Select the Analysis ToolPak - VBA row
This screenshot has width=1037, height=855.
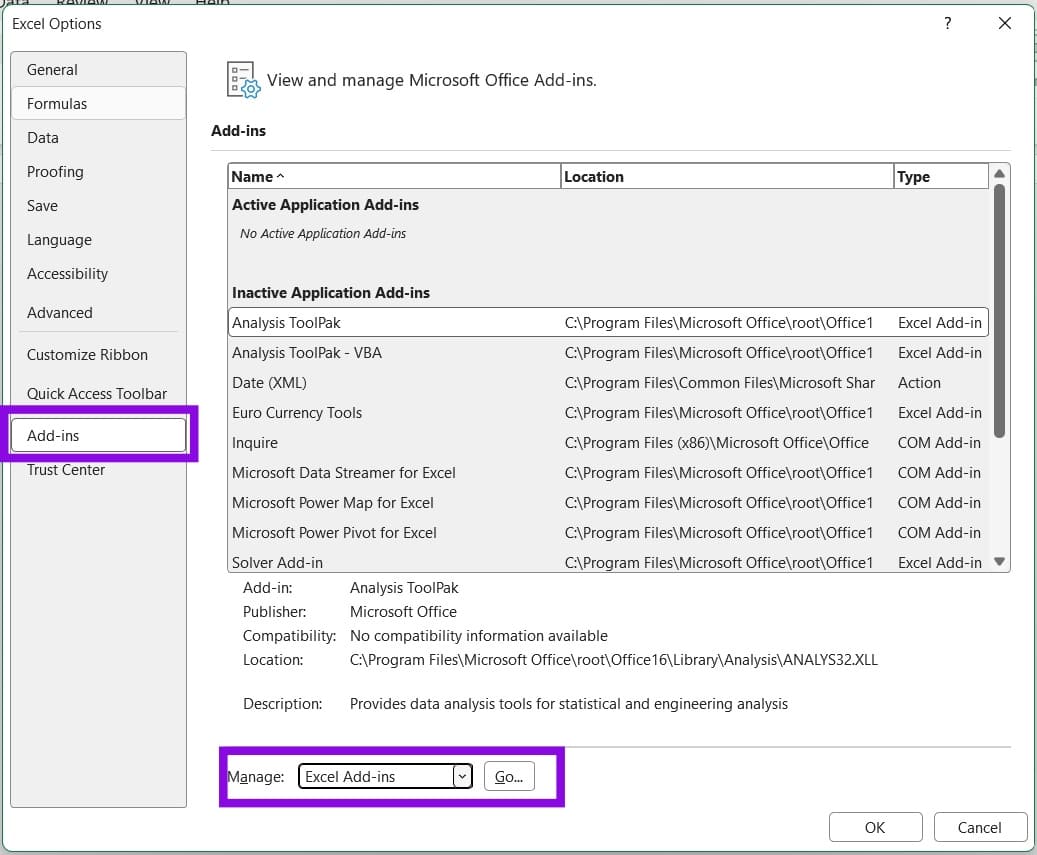tap(608, 352)
